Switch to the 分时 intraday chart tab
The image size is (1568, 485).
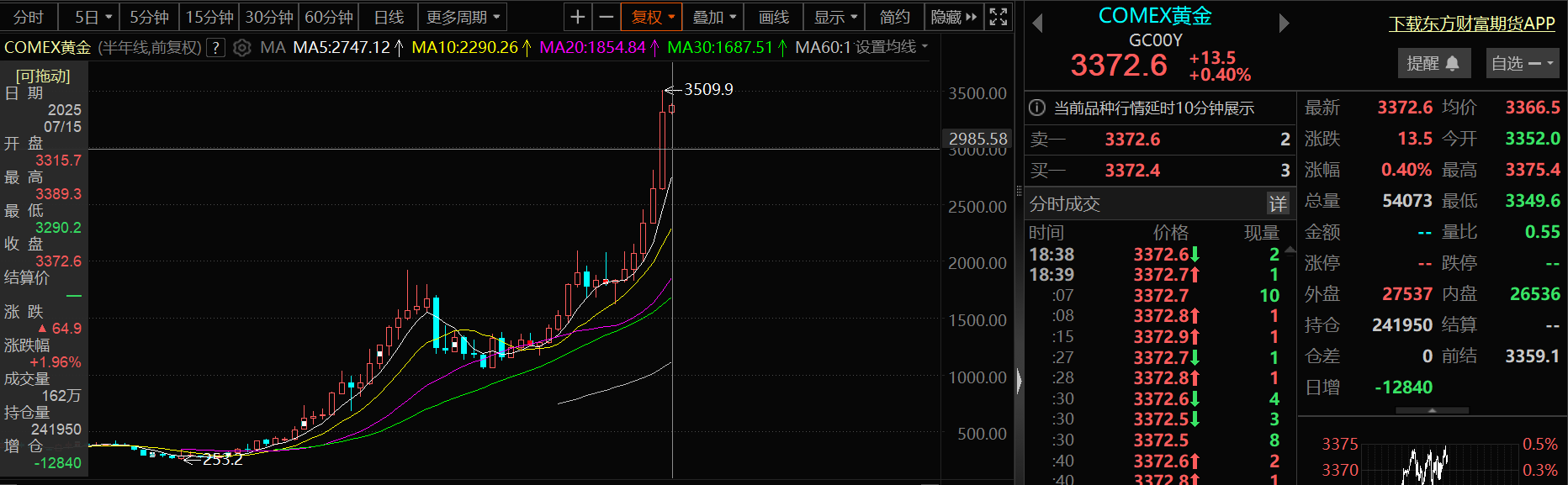pos(29,17)
